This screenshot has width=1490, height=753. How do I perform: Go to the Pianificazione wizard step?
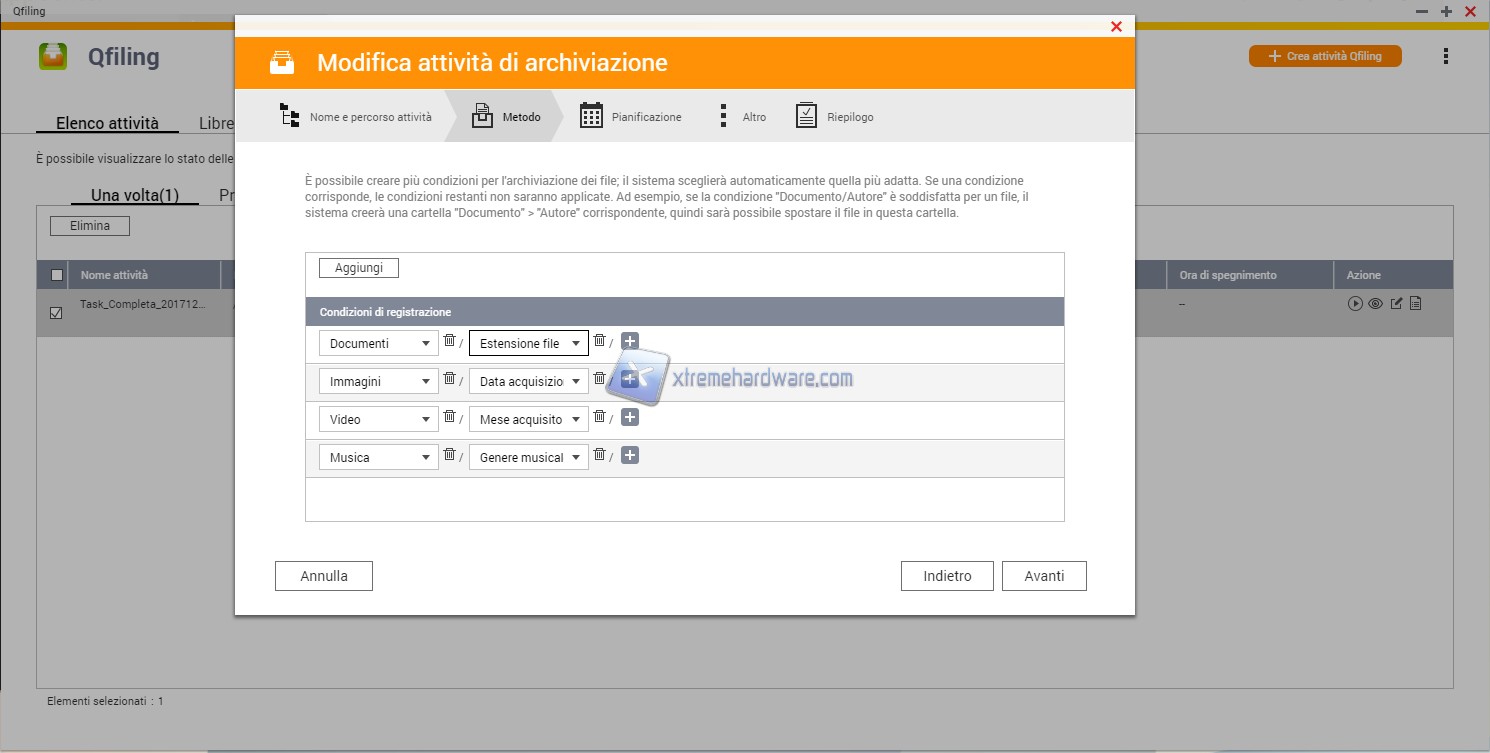(631, 117)
